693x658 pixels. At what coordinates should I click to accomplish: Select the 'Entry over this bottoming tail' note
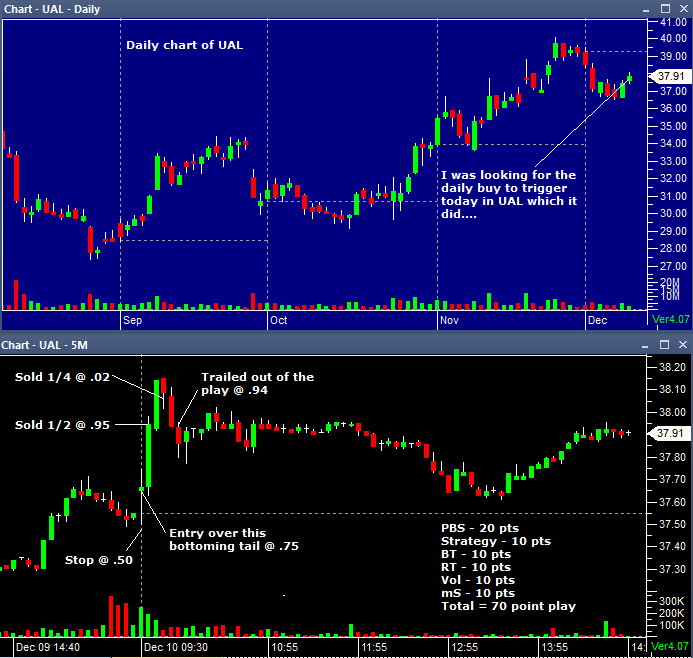(234, 540)
